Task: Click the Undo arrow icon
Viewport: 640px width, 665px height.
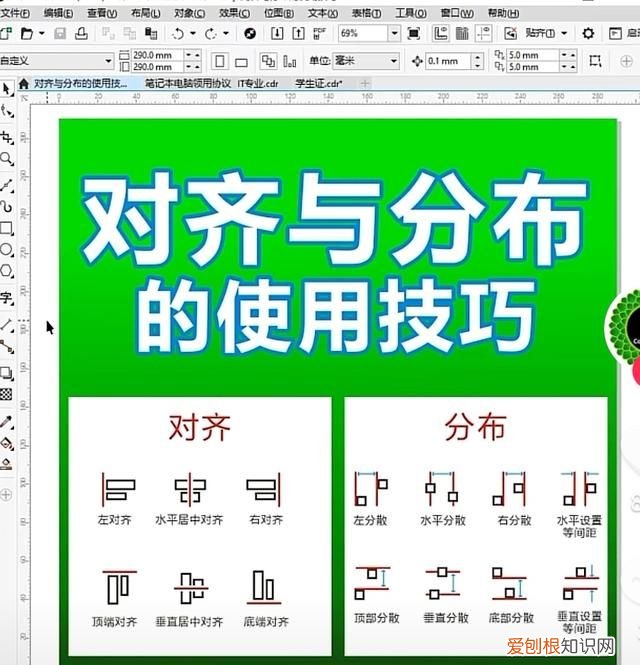Action: click(x=178, y=33)
